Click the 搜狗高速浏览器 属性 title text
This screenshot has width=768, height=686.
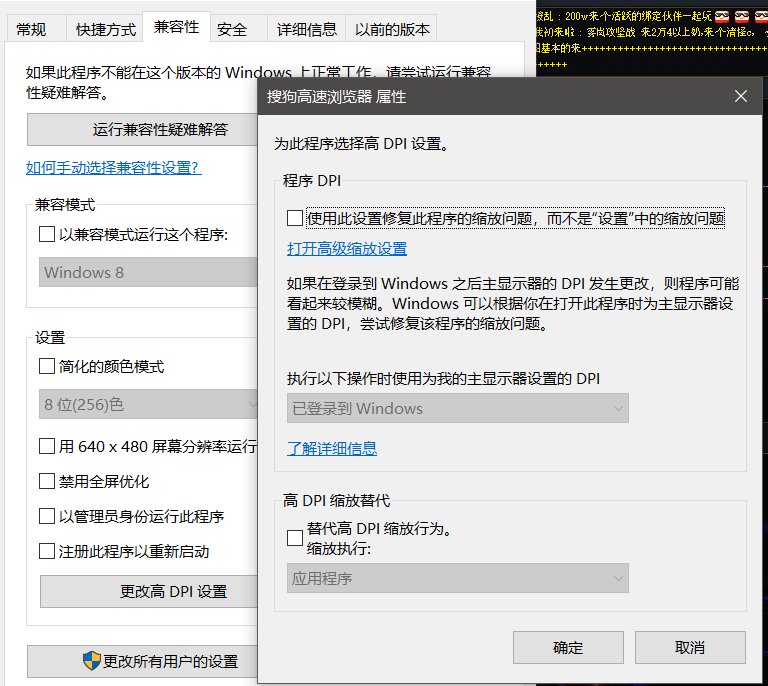tap(336, 96)
